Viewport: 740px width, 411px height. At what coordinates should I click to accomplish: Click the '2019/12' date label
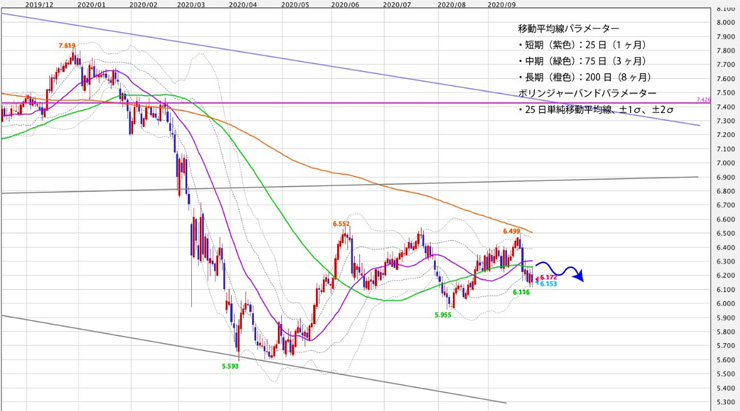39,4
